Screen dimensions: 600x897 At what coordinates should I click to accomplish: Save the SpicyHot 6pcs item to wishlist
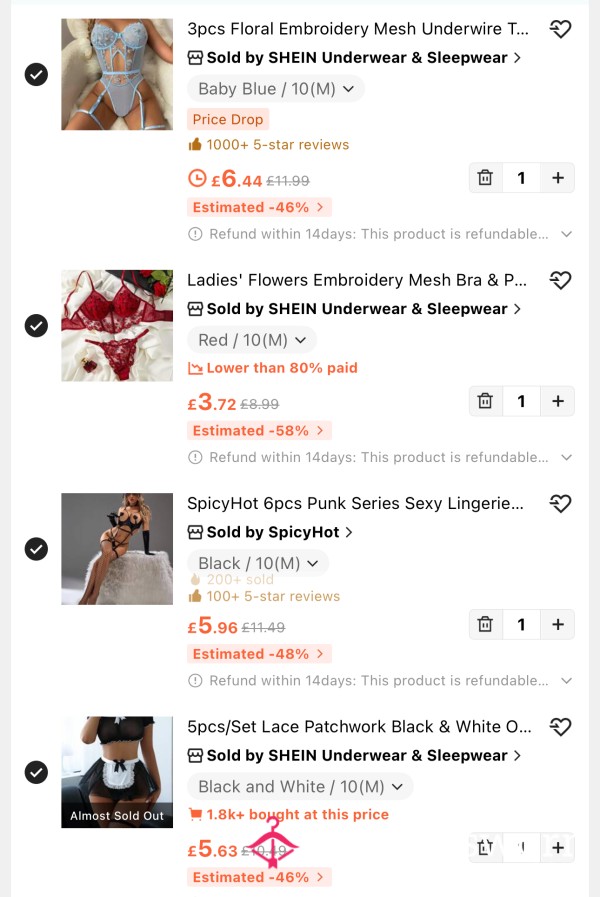(560, 503)
